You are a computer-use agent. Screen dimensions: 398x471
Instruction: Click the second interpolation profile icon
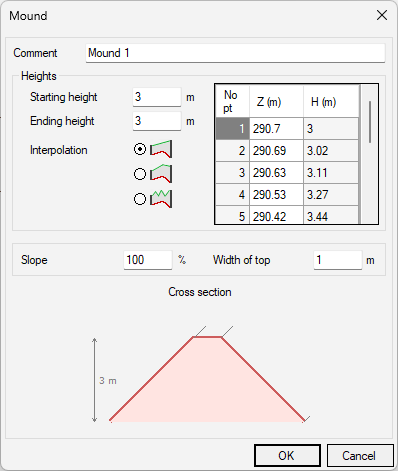pyautogui.click(x=161, y=174)
